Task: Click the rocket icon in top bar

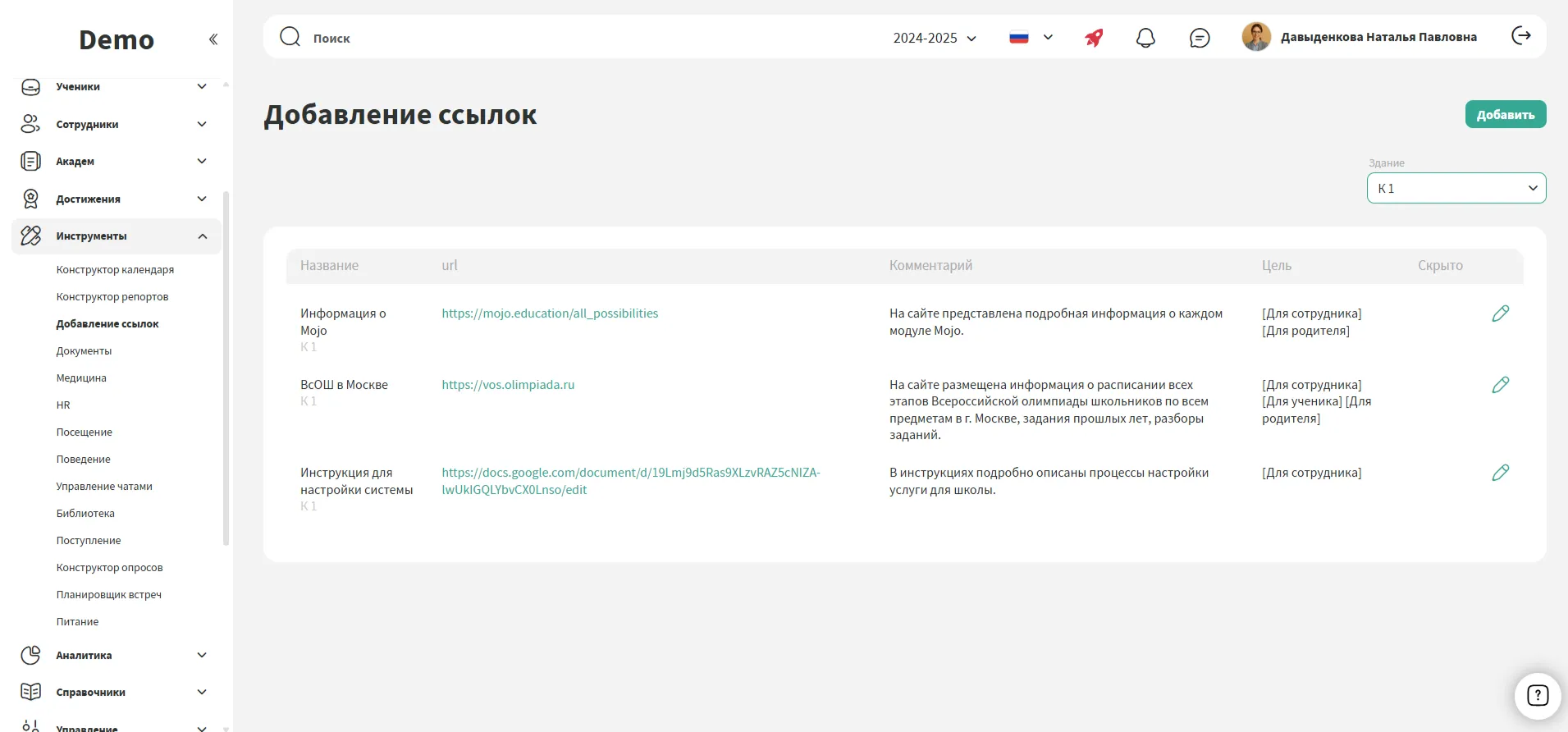Action: click(x=1094, y=38)
